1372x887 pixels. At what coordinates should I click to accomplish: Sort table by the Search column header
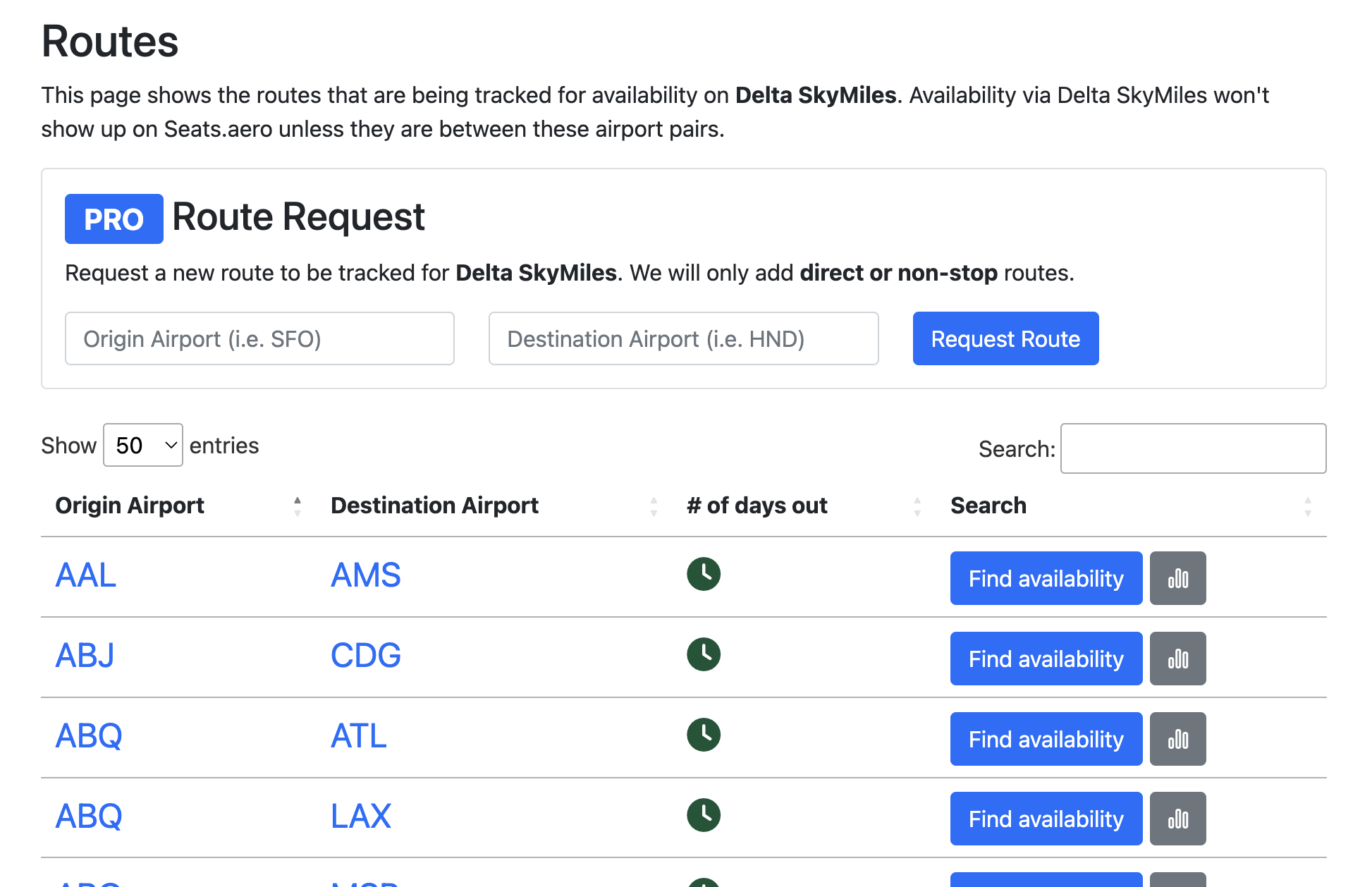[x=1131, y=506]
